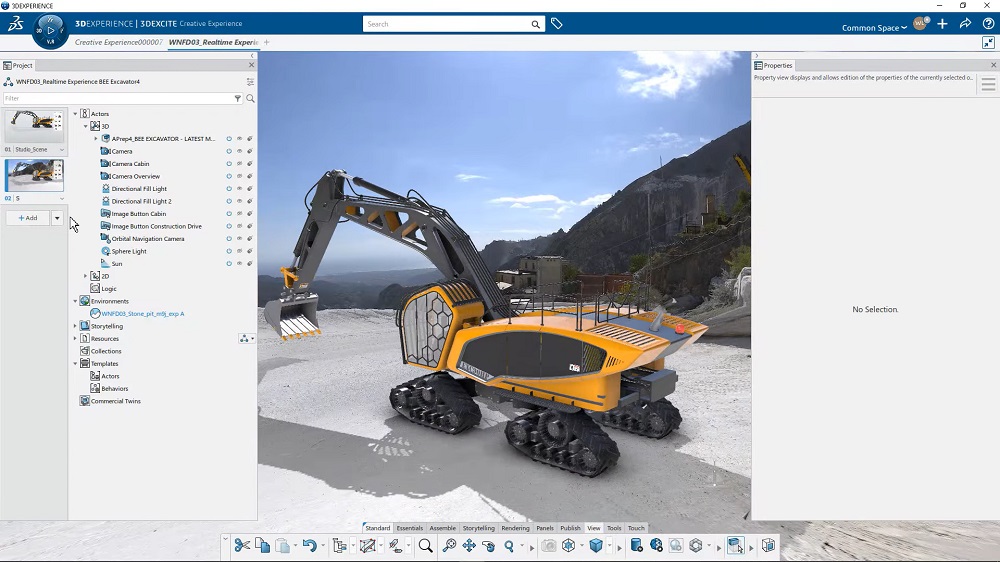Viewport: 1000px width, 562px height.
Task: Click the globe import icon in toolbar
Action: pos(656,545)
